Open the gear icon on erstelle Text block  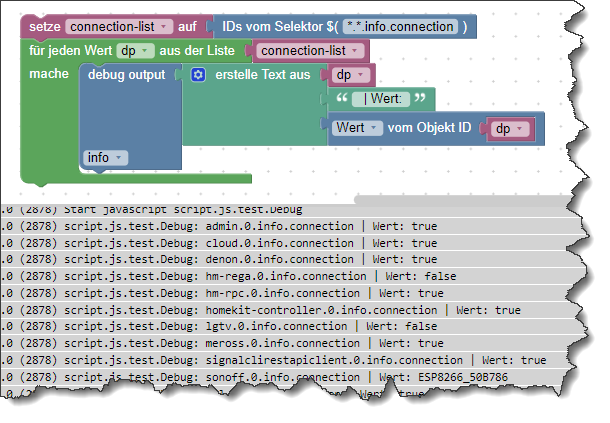point(198,74)
